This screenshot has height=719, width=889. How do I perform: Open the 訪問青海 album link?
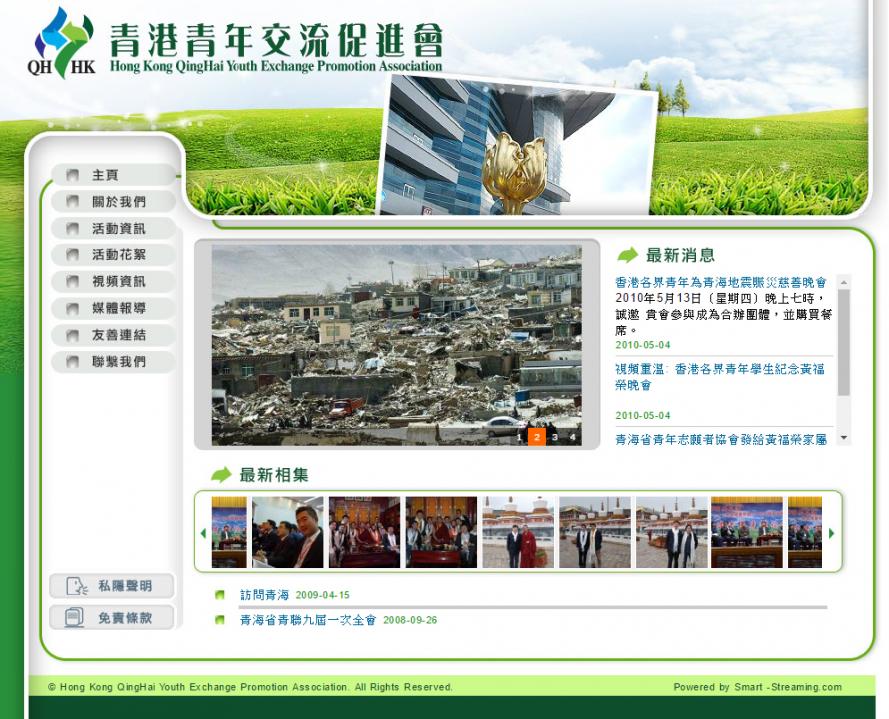[x=264, y=595]
